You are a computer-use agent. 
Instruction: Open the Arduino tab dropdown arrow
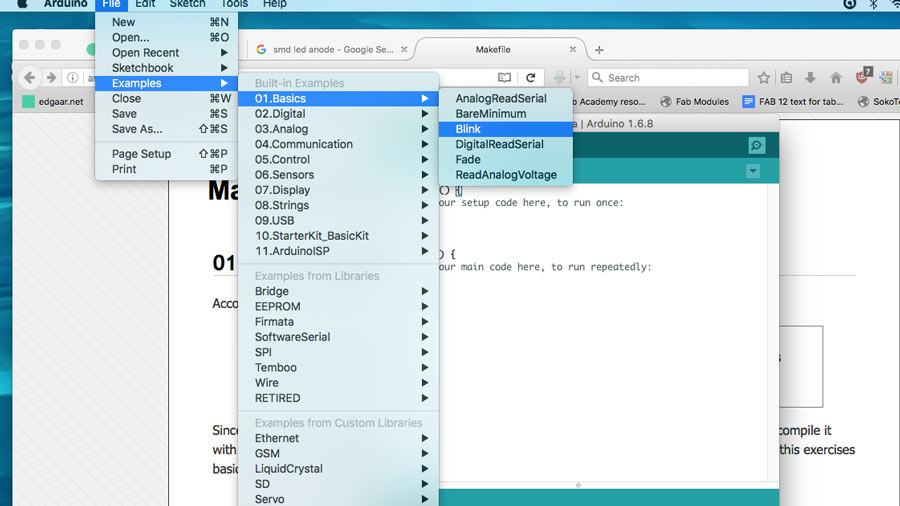(752, 171)
